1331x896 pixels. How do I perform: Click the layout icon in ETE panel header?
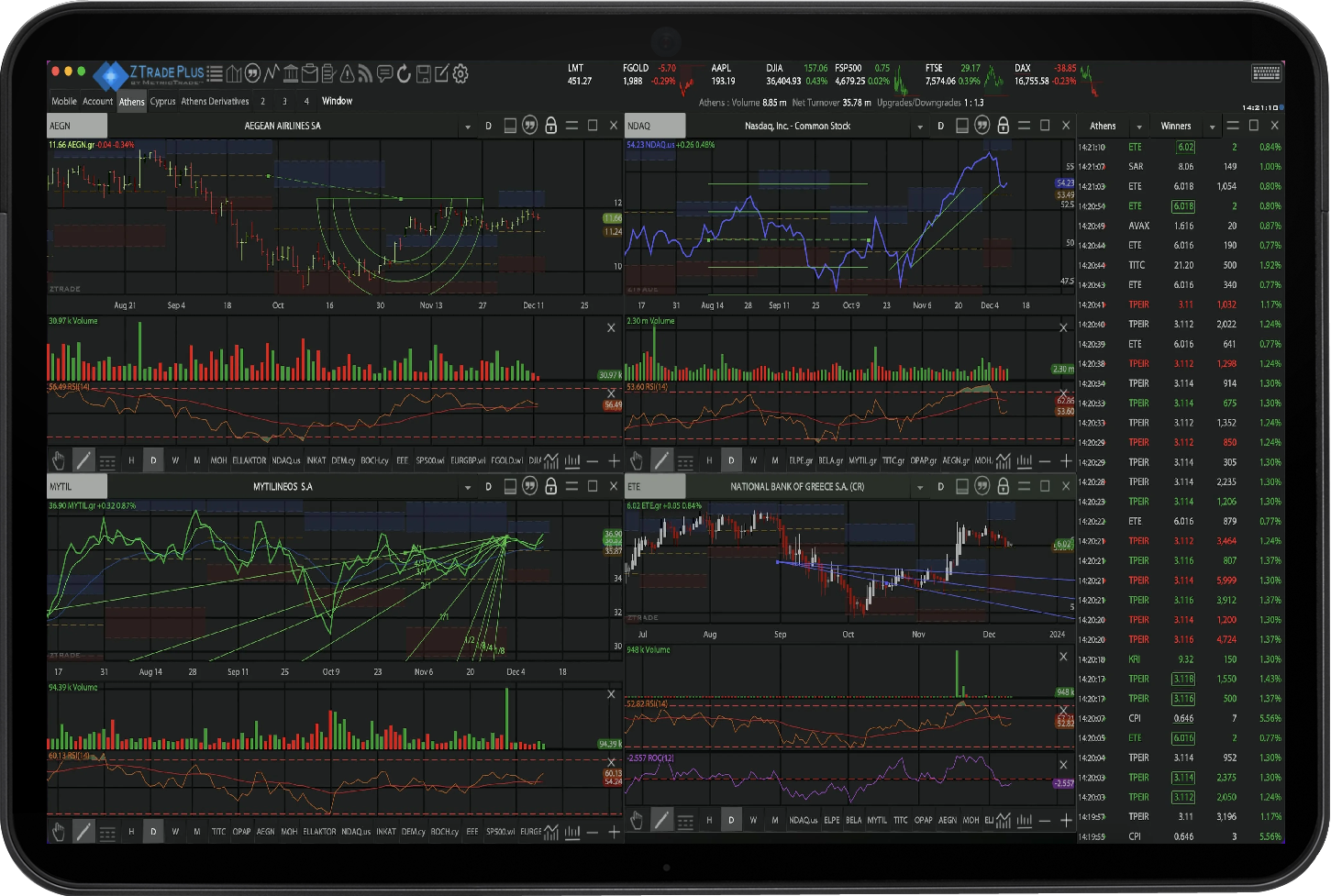[x=961, y=486]
